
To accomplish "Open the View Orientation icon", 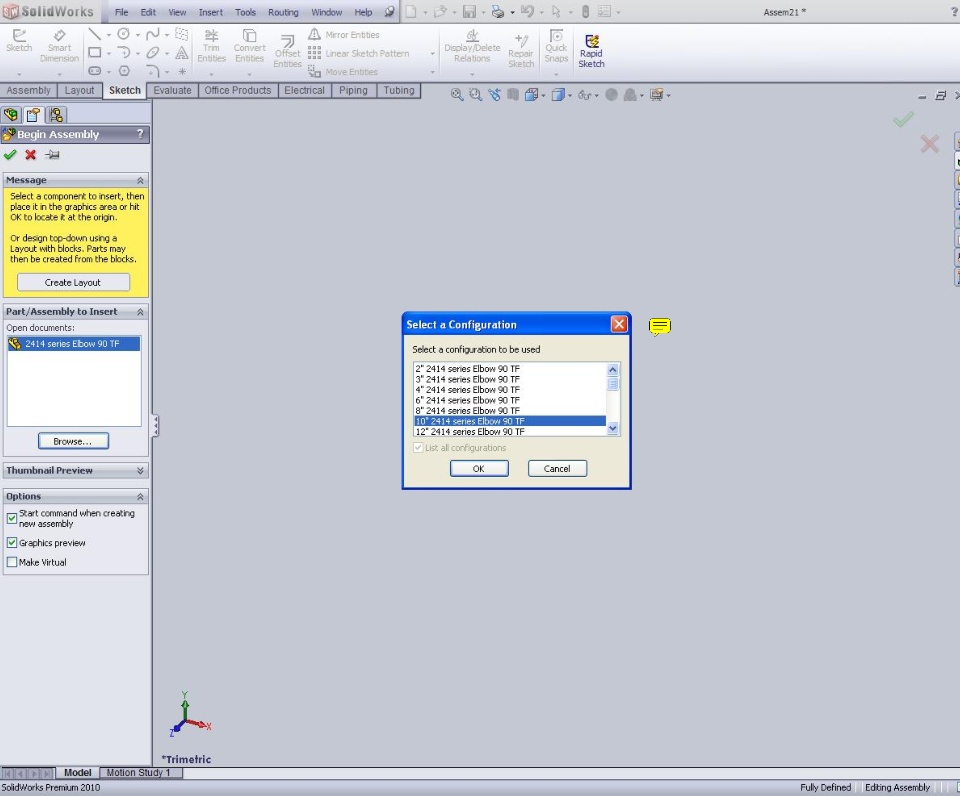I will 531,95.
